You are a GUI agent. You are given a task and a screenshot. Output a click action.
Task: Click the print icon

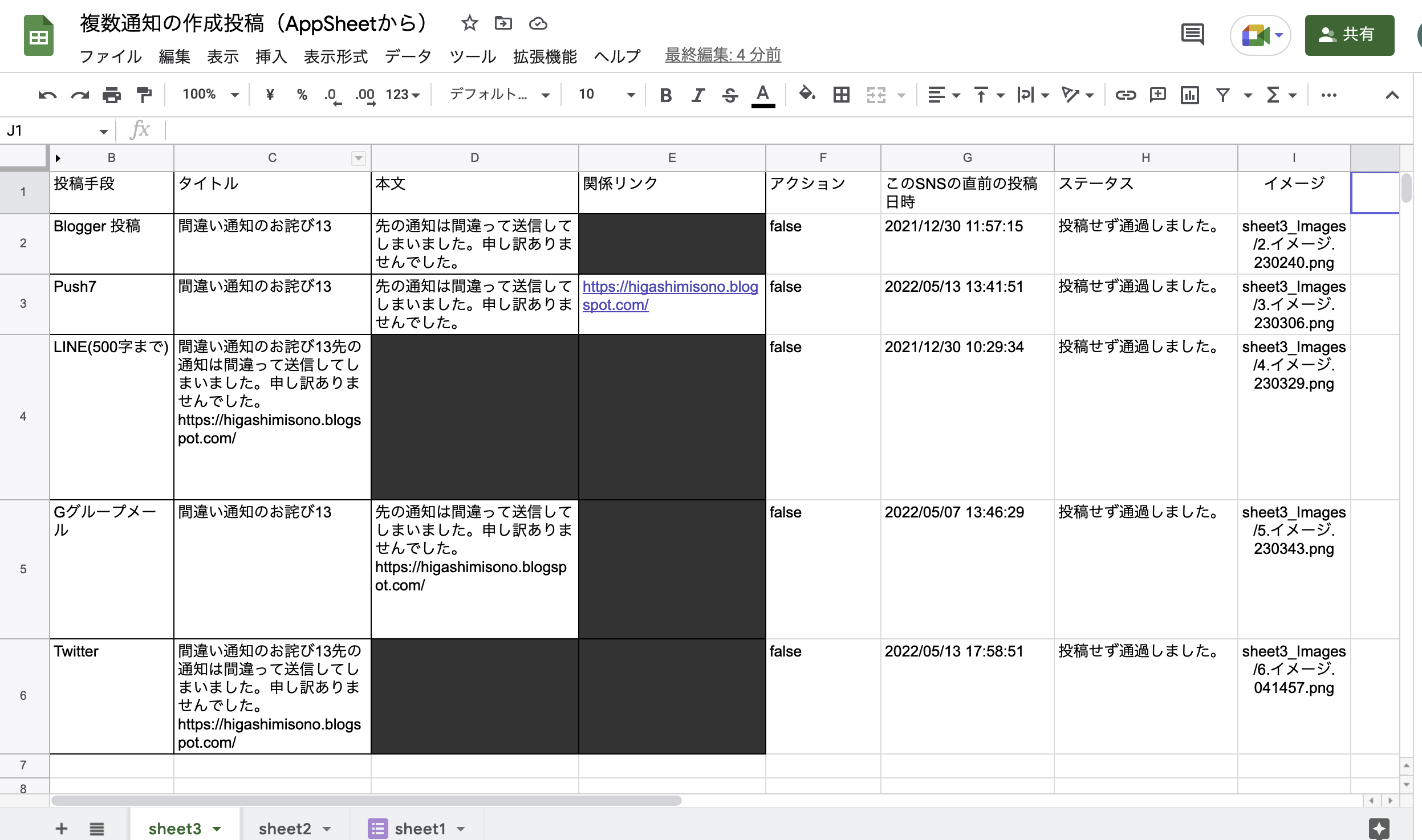[112, 95]
